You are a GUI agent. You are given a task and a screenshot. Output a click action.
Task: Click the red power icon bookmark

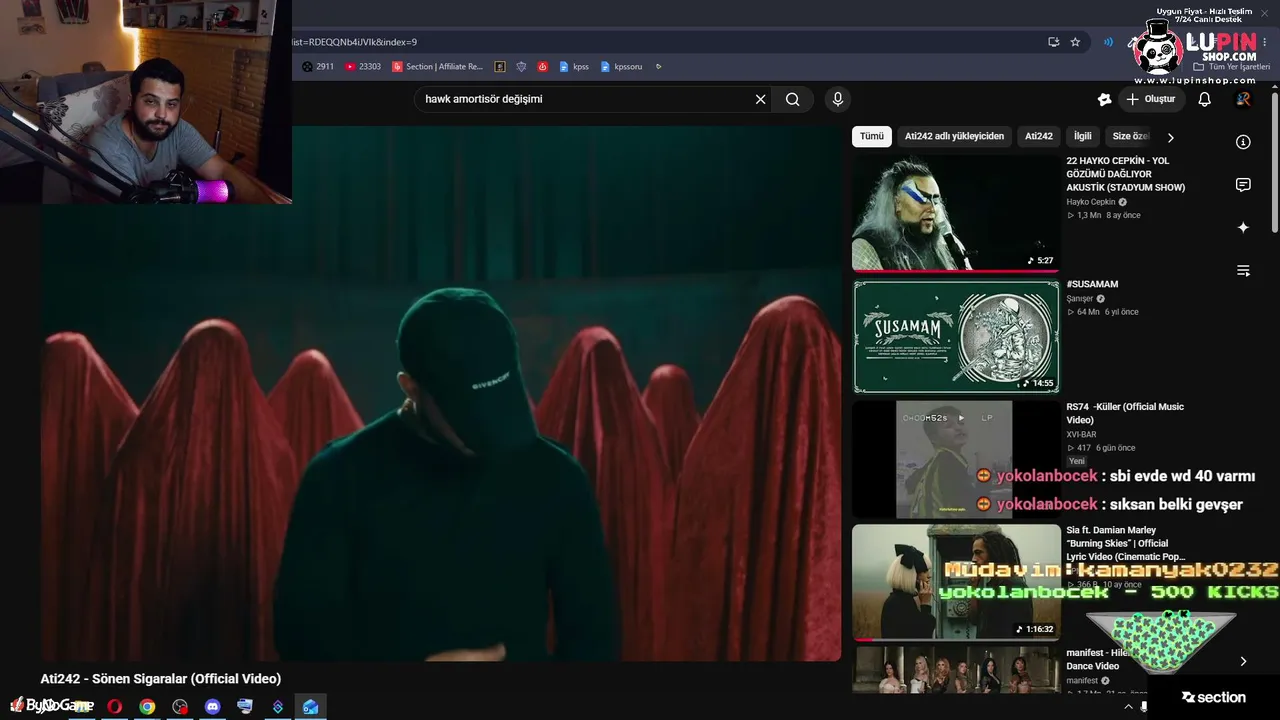coord(543,67)
